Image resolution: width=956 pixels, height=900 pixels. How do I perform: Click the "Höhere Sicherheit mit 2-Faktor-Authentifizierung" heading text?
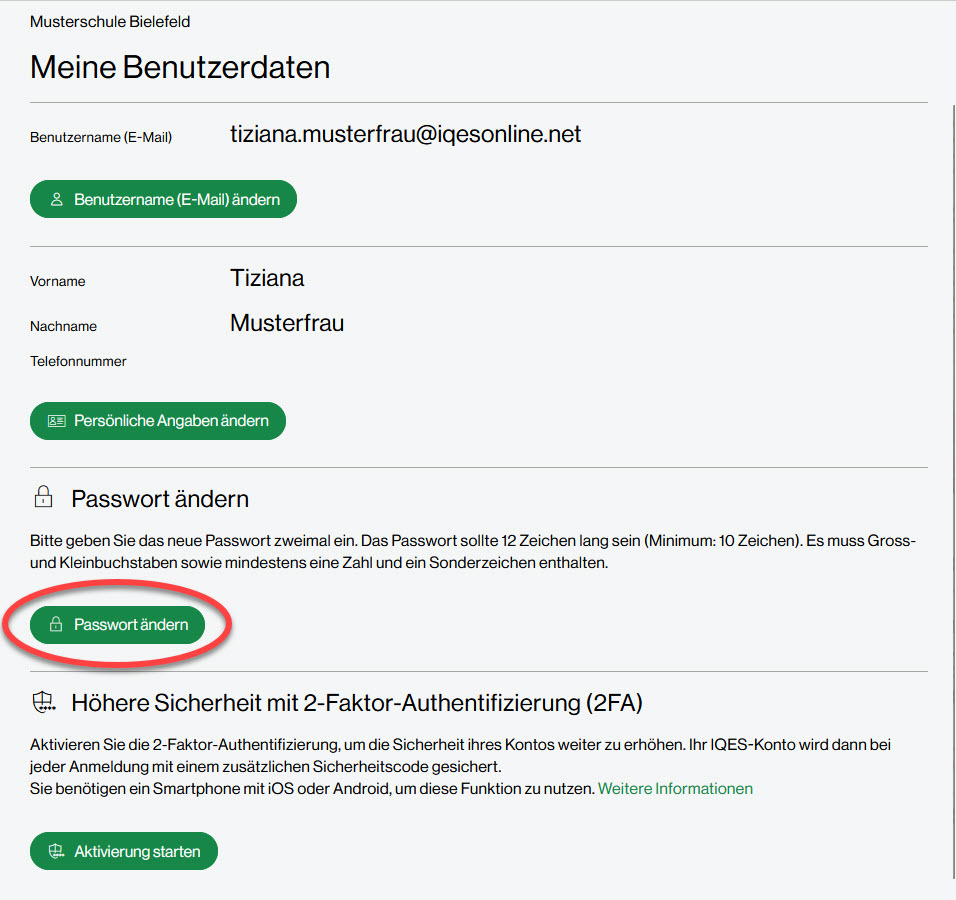[356, 703]
